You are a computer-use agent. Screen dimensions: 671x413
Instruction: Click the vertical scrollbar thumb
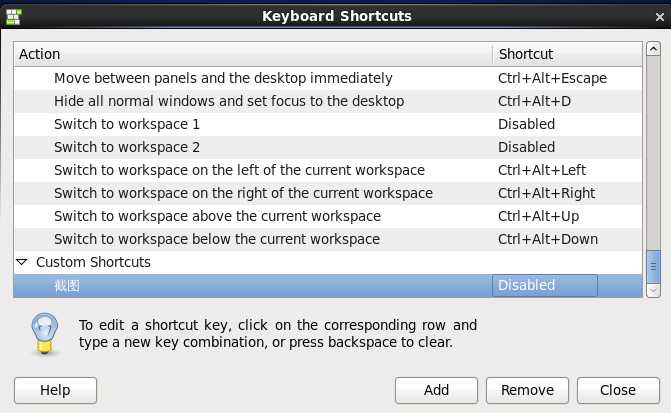point(653,265)
